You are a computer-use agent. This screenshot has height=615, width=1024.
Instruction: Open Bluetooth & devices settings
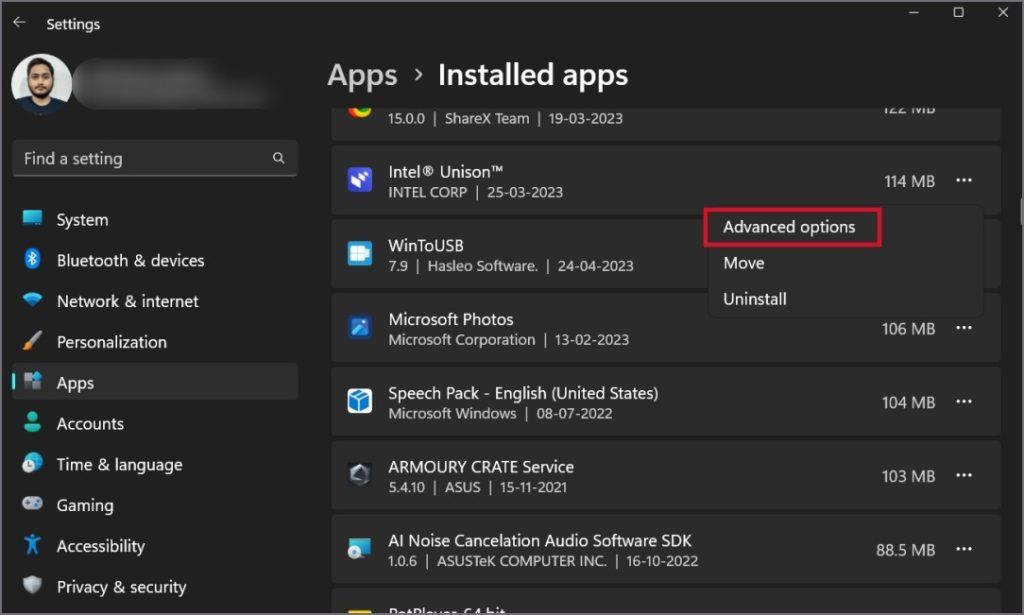pyautogui.click(x=155, y=260)
